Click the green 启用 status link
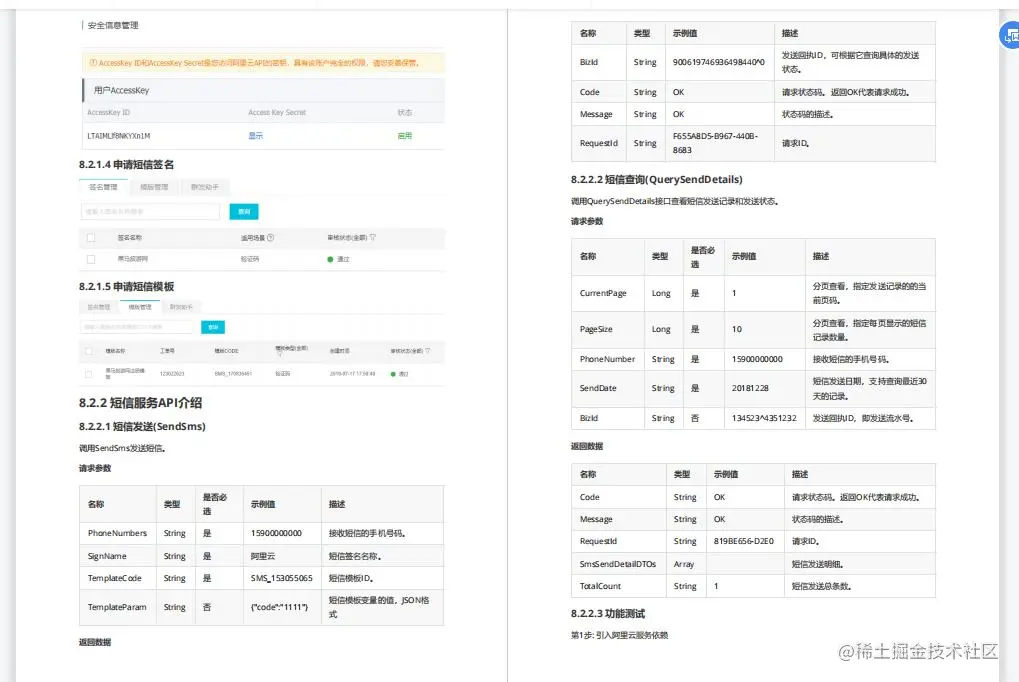This screenshot has height=682, width=1019. coord(404,136)
